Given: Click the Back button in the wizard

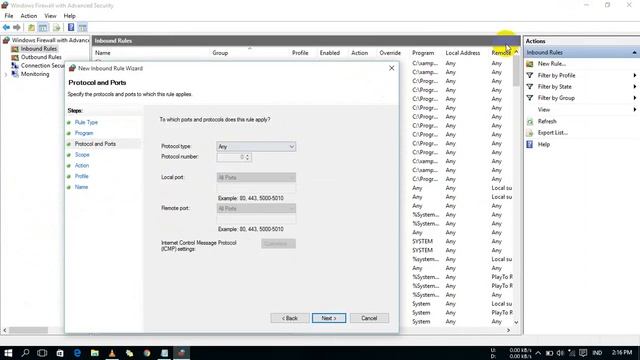Looking at the screenshot, I should tap(289, 318).
